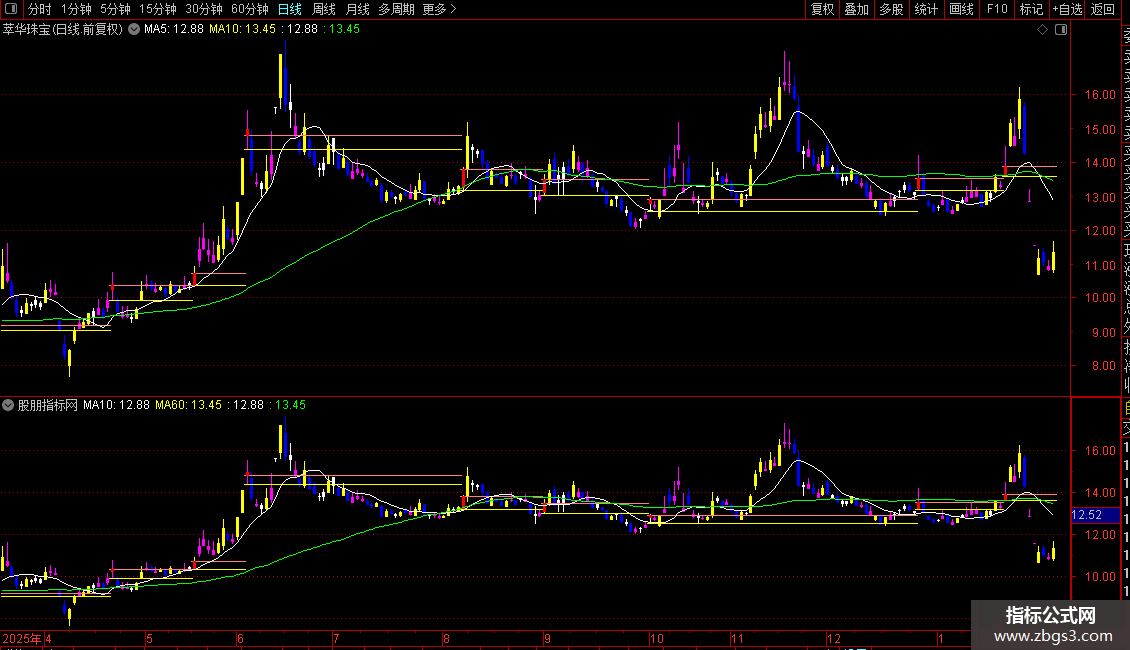Select the 日线 daily period tab

coord(290,9)
